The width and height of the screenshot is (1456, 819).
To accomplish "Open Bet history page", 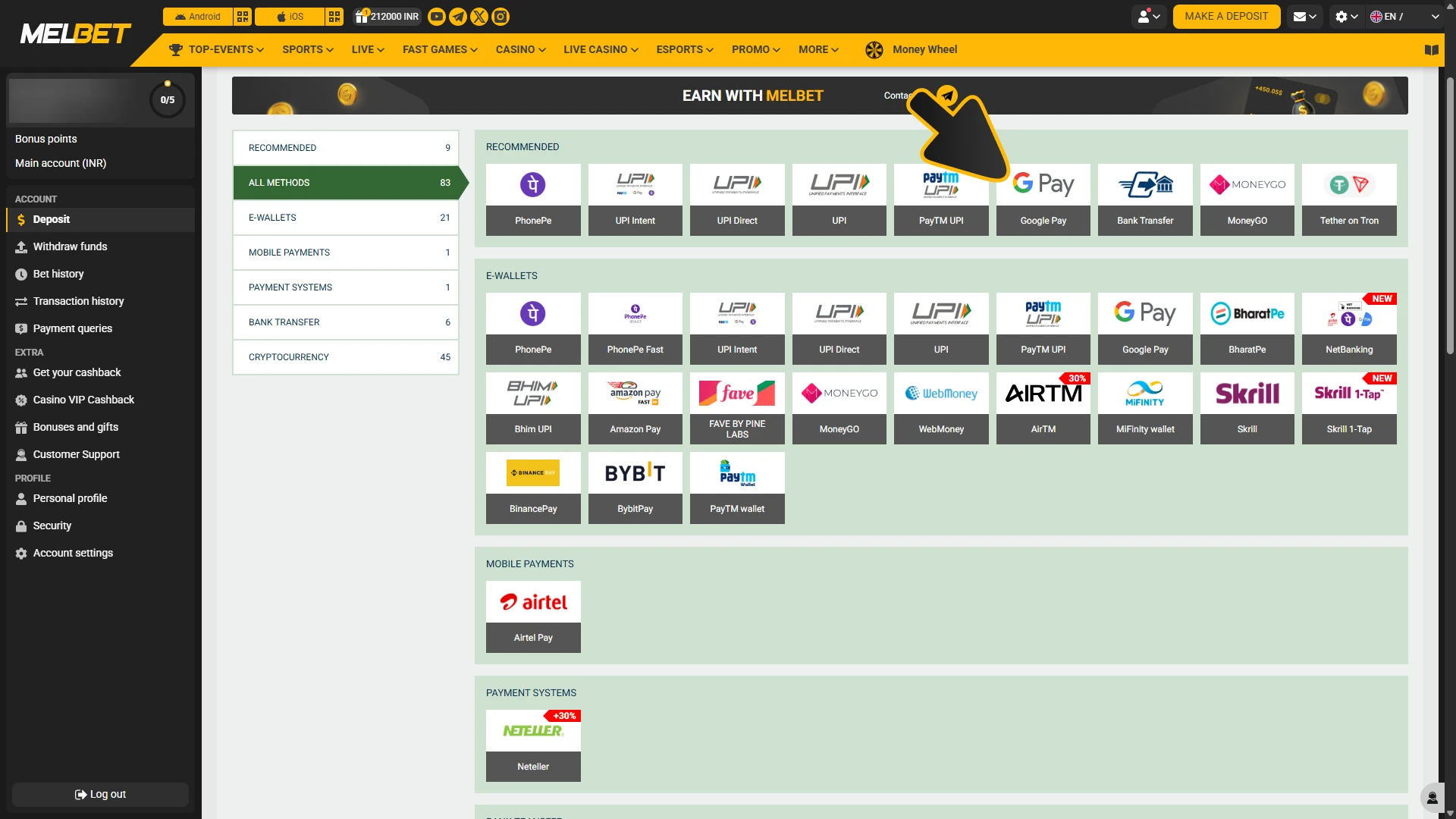I will [100, 275].
